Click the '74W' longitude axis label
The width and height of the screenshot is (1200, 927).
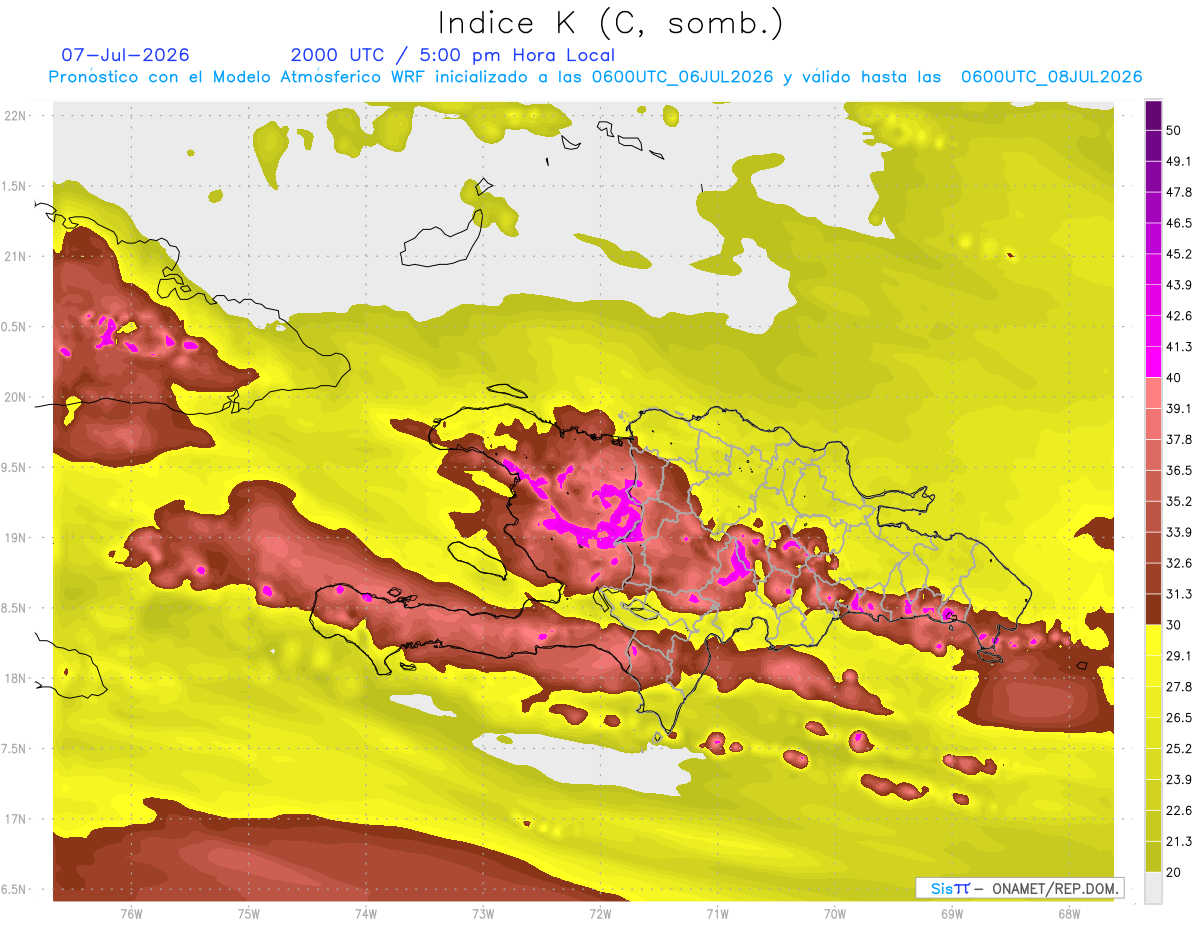click(366, 913)
